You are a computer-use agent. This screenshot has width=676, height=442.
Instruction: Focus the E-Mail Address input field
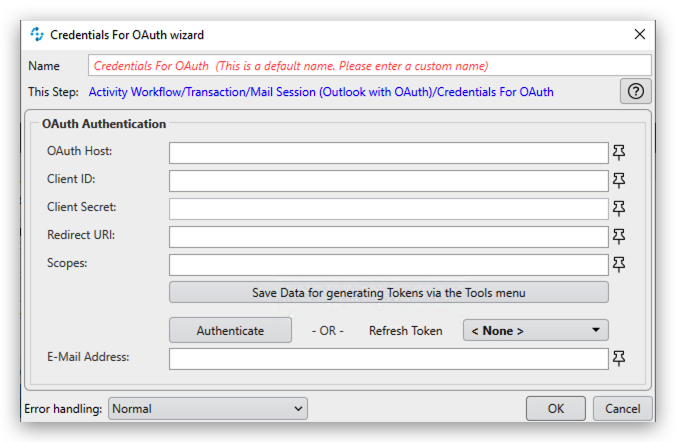tap(388, 359)
